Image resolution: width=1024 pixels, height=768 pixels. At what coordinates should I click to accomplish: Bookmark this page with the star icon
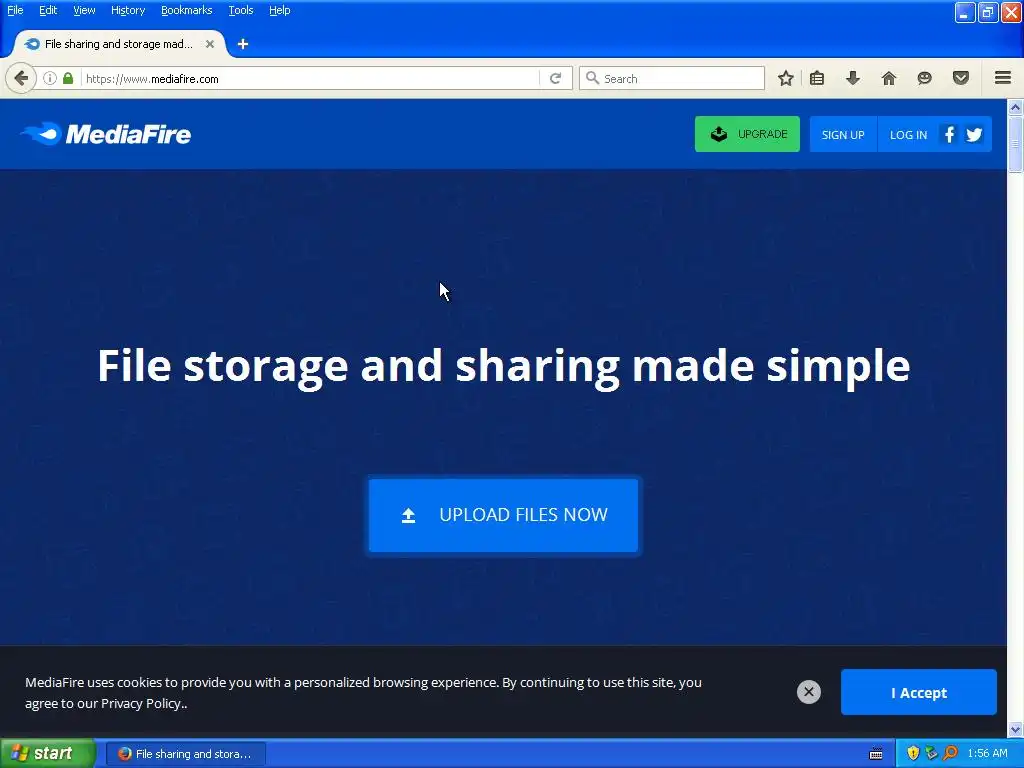786,78
